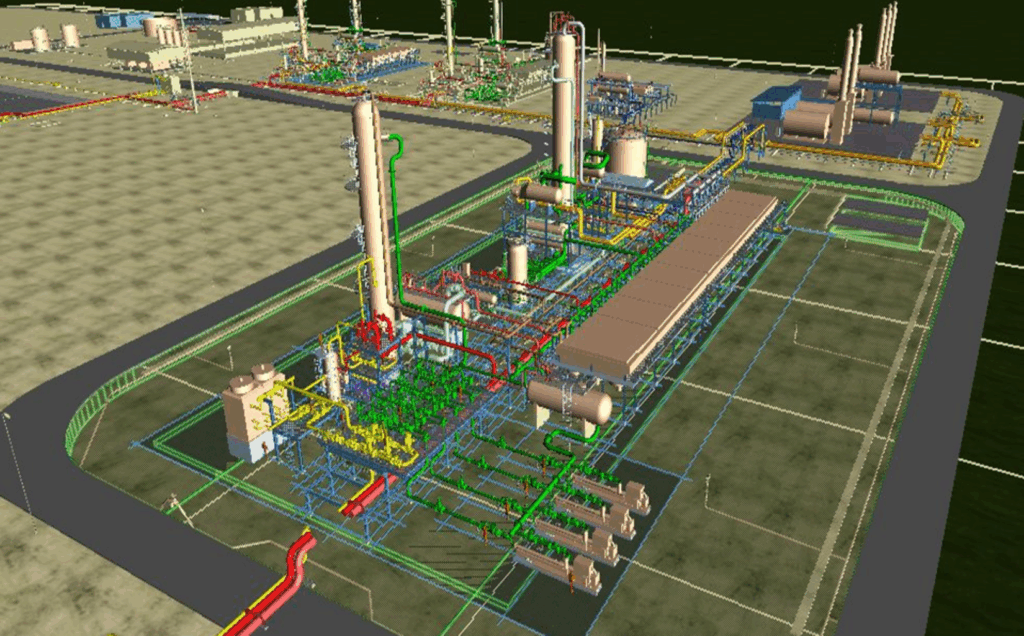Select the blue building at upper right
This screenshot has width=1024, height=636.
(x=776, y=102)
